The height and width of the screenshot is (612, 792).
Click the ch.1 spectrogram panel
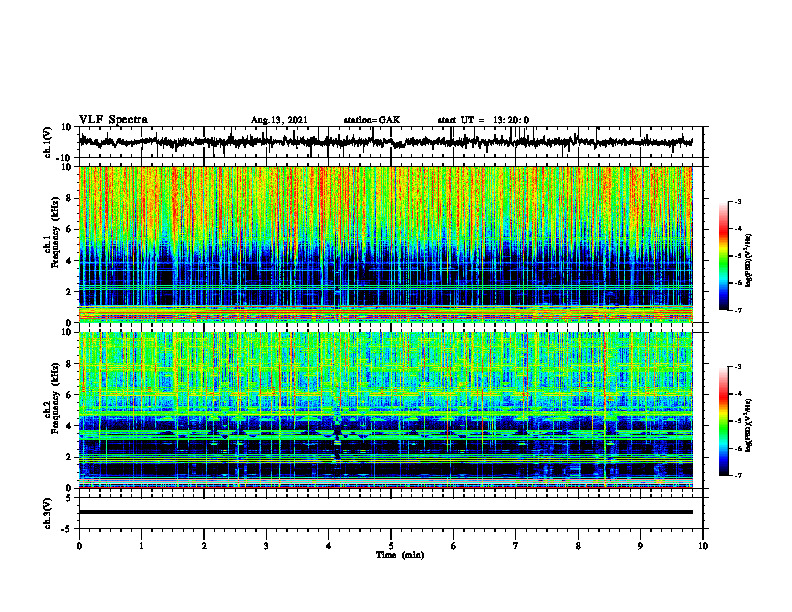pyautogui.click(x=386, y=244)
